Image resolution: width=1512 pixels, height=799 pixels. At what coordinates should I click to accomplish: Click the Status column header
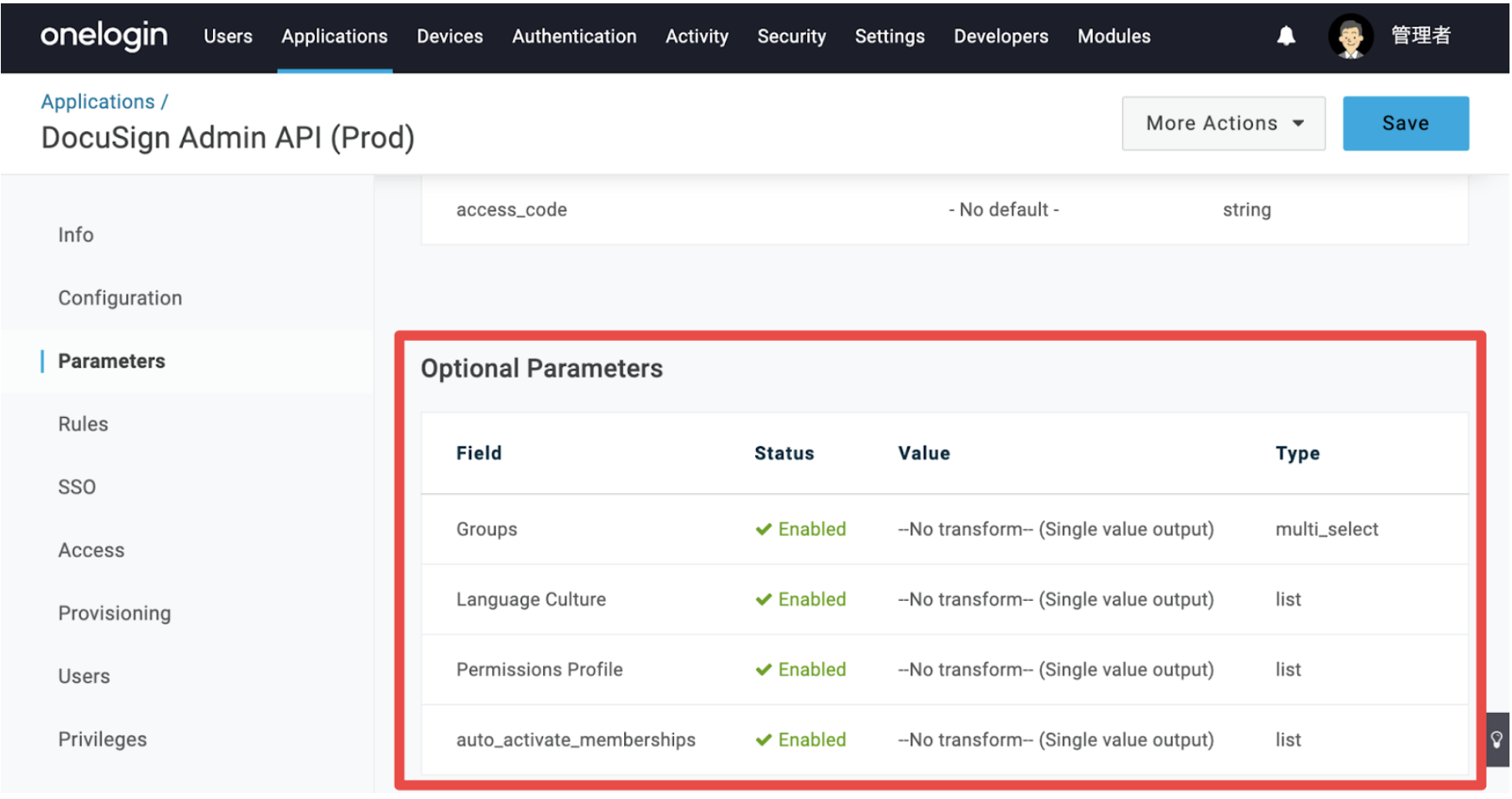(784, 453)
